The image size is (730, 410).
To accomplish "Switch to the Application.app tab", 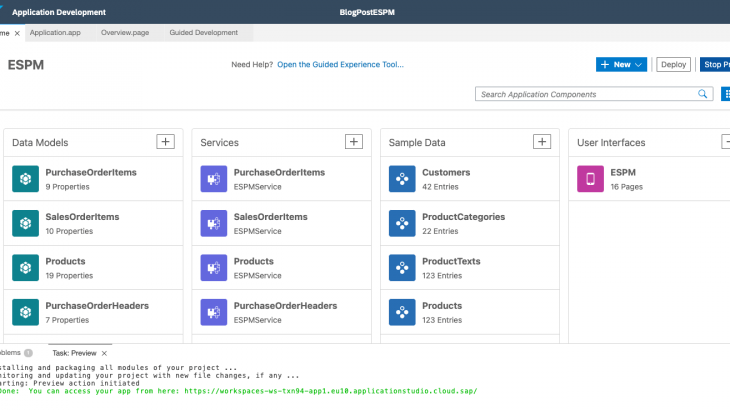I will tap(55, 33).
